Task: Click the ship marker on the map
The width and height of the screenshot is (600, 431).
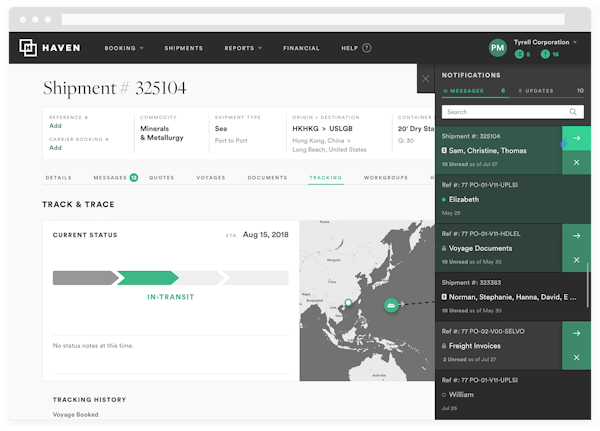Action: (x=391, y=305)
